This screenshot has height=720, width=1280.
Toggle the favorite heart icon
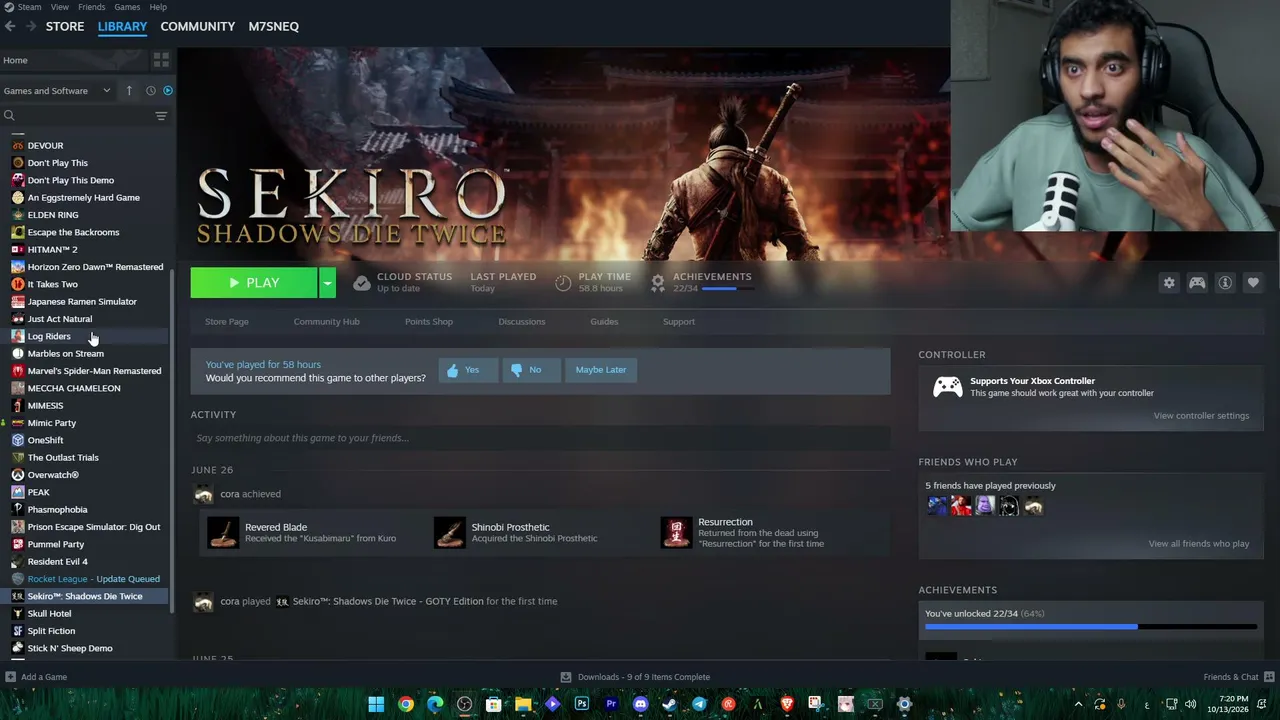(1253, 283)
